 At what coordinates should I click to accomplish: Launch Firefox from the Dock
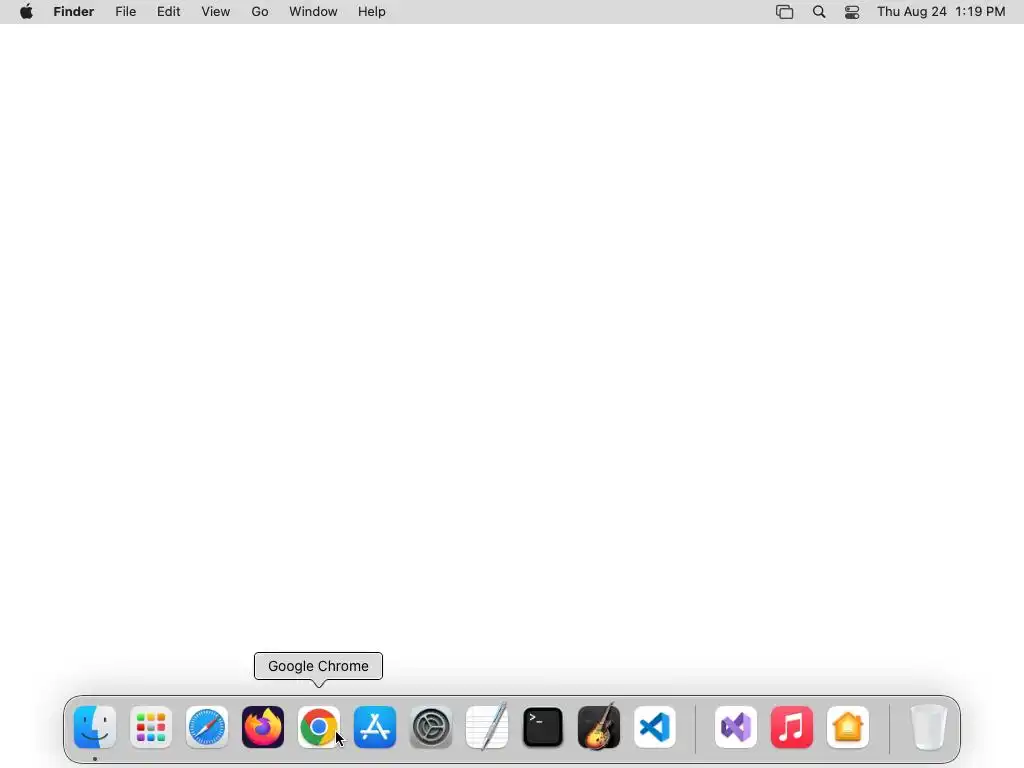point(263,727)
